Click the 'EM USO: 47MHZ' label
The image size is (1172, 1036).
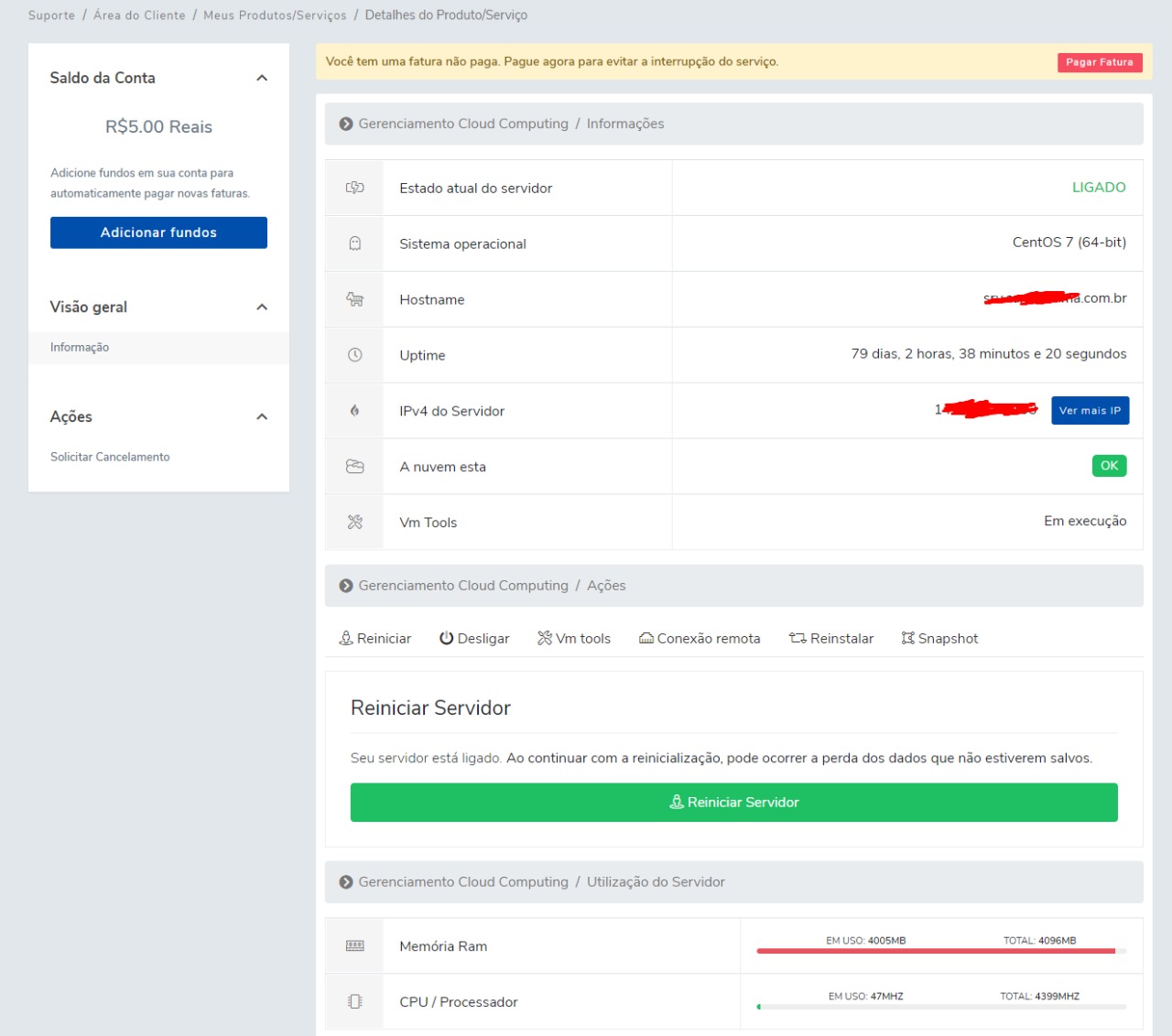click(865, 996)
